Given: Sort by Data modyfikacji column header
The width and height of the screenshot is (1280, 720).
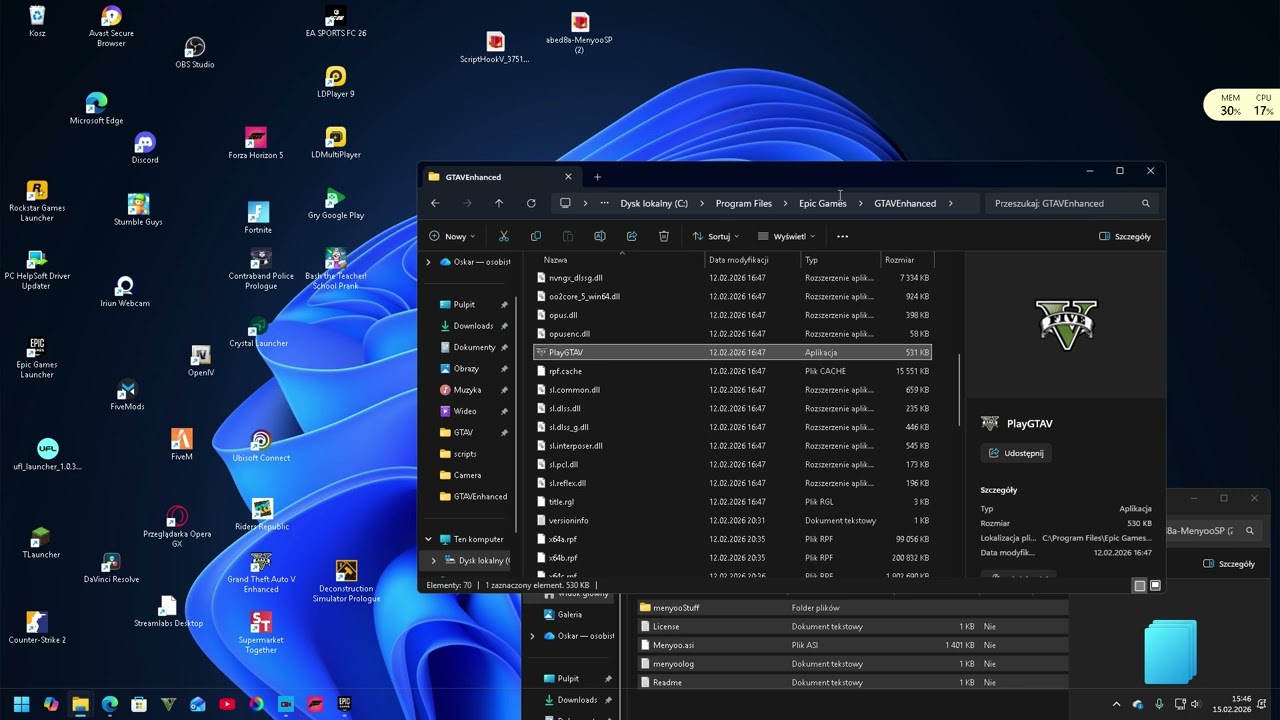Looking at the screenshot, I should tap(751, 260).
